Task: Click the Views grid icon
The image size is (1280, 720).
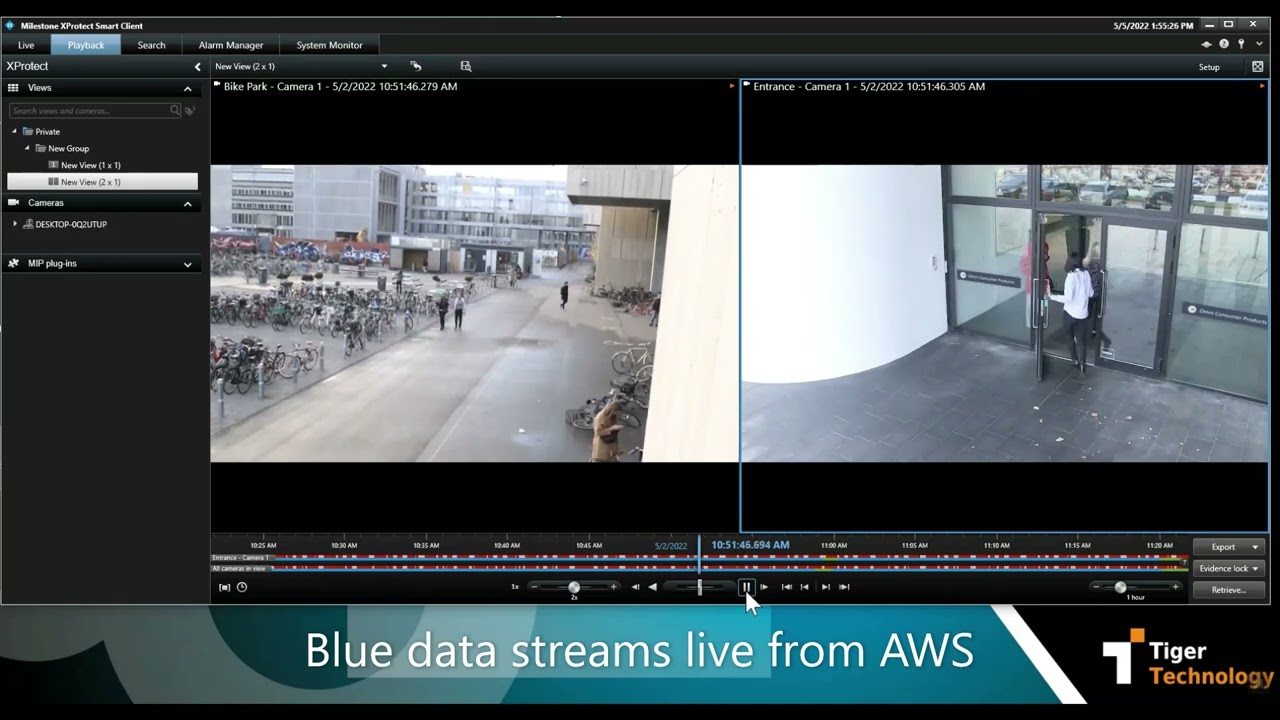Action: point(13,88)
